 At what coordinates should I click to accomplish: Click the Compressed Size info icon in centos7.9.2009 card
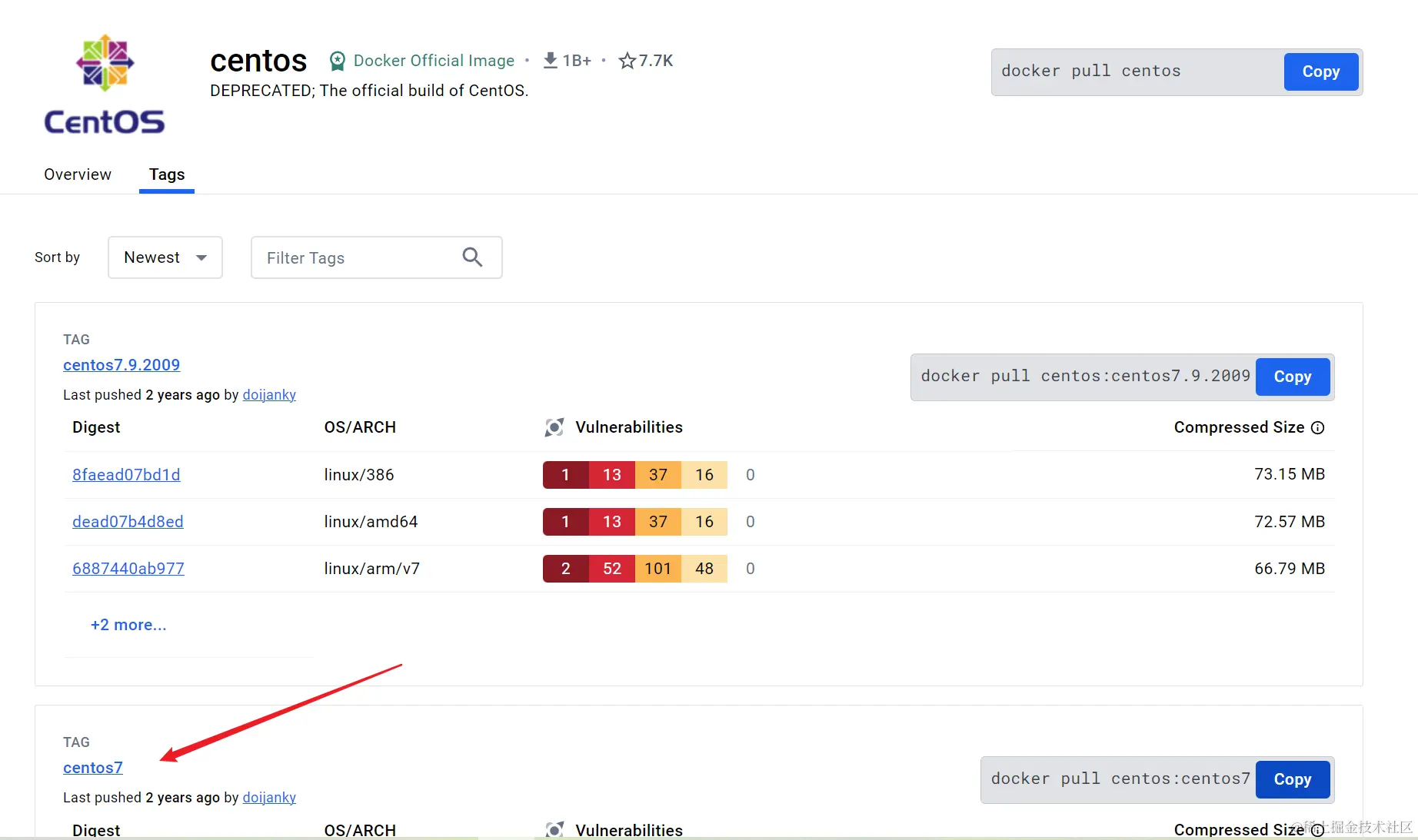click(x=1317, y=427)
